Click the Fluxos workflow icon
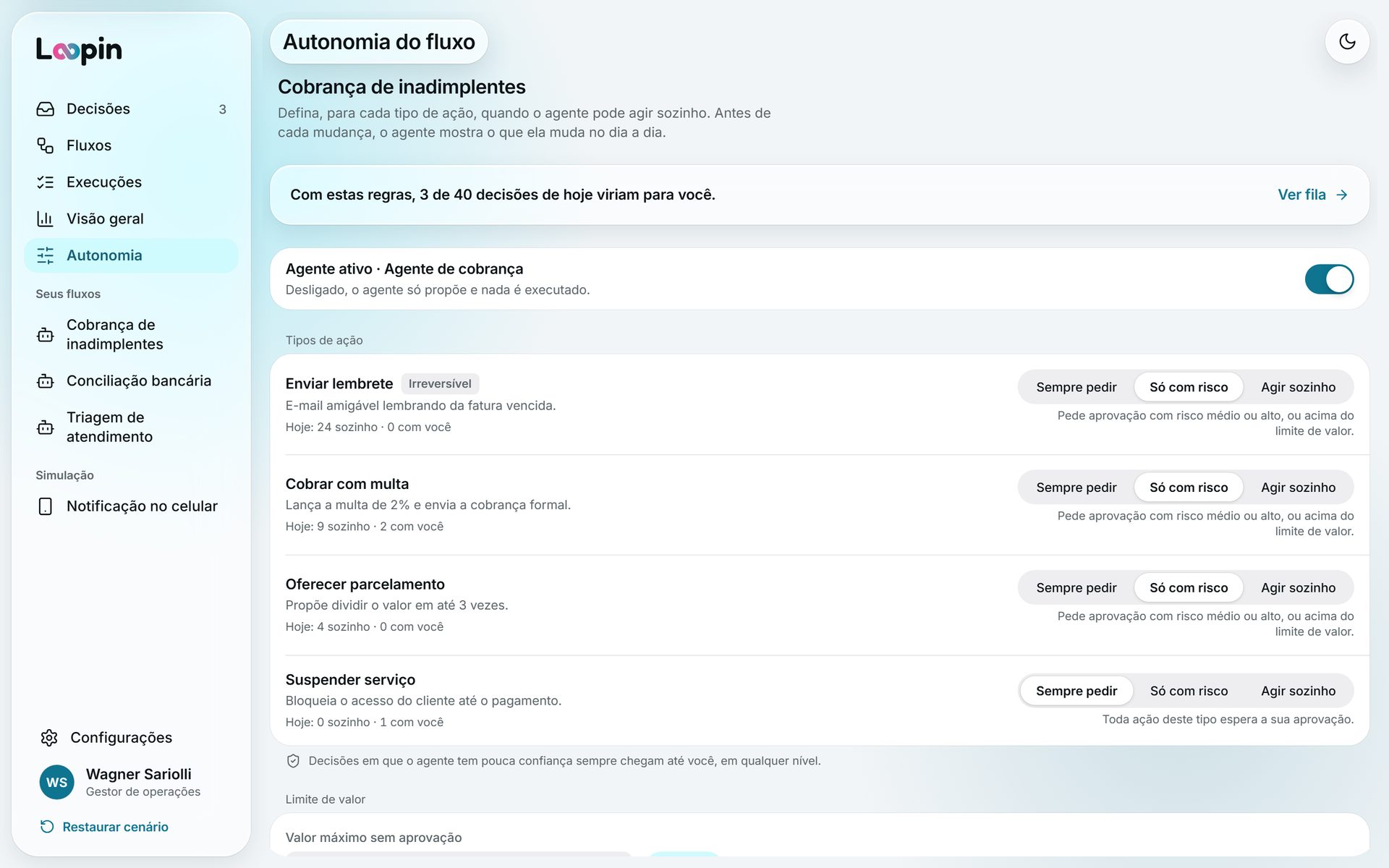 (x=46, y=145)
